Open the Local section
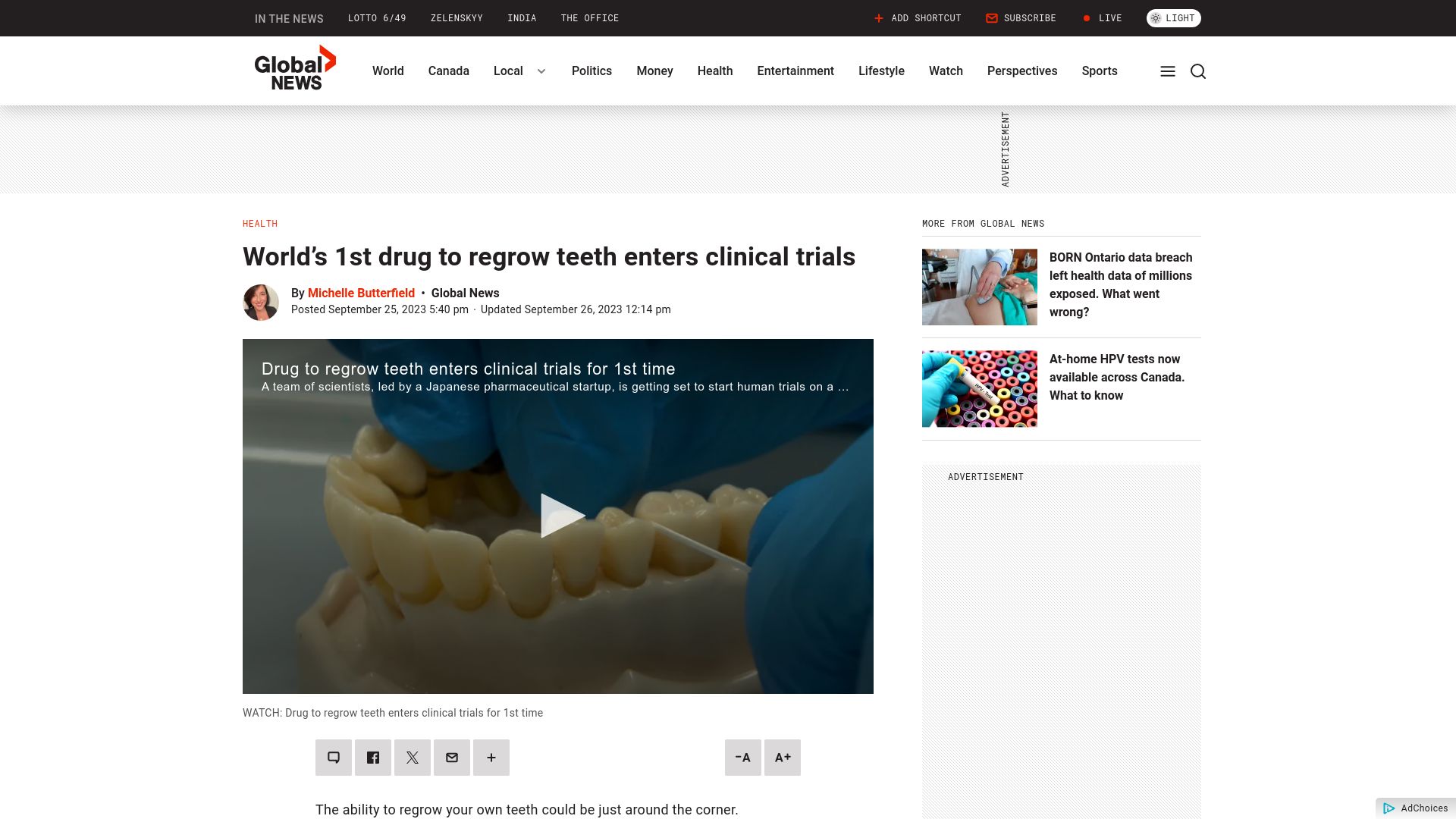1456x819 pixels. click(x=508, y=71)
